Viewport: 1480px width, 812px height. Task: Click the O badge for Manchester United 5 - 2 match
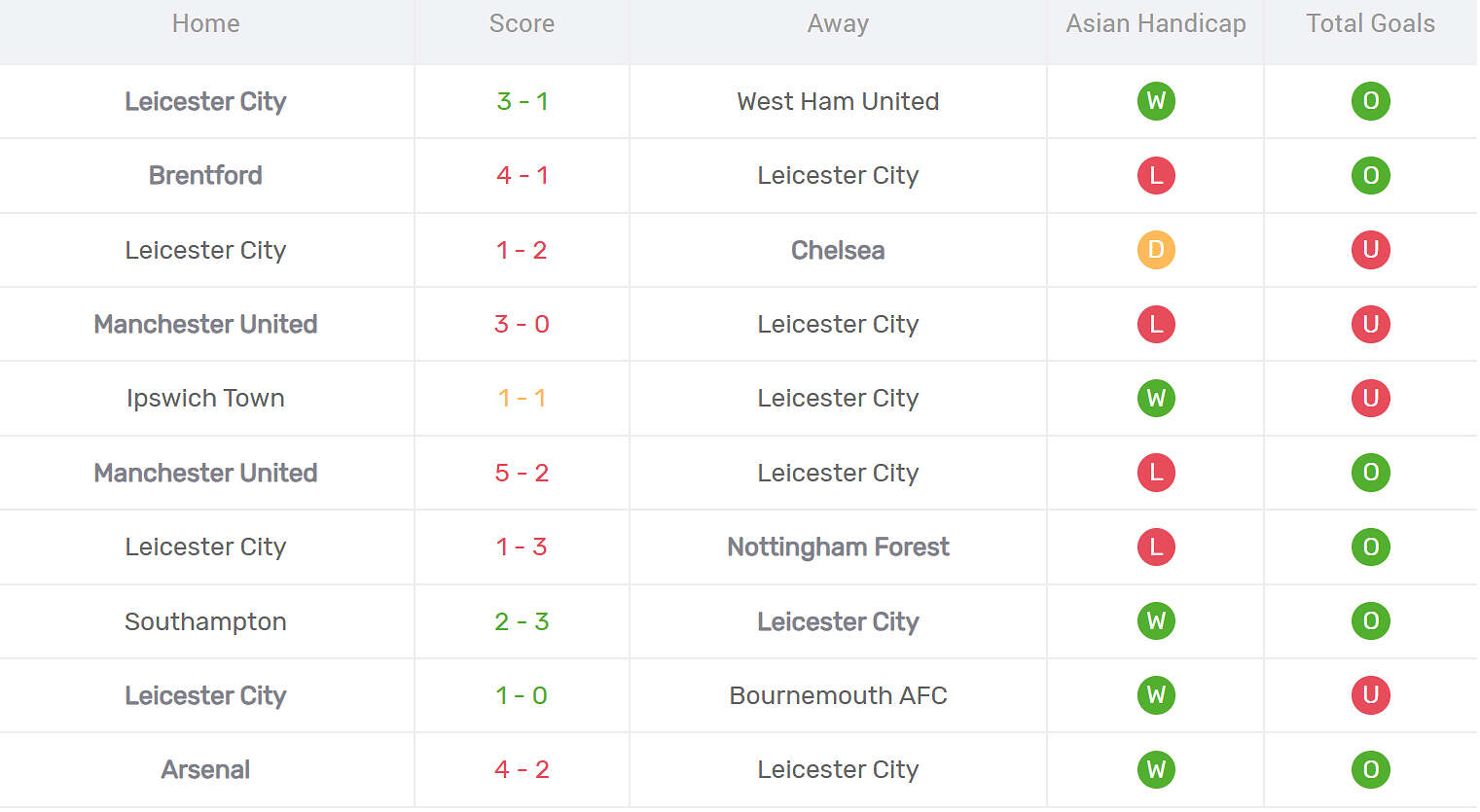pyautogui.click(x=1370, y=473)
